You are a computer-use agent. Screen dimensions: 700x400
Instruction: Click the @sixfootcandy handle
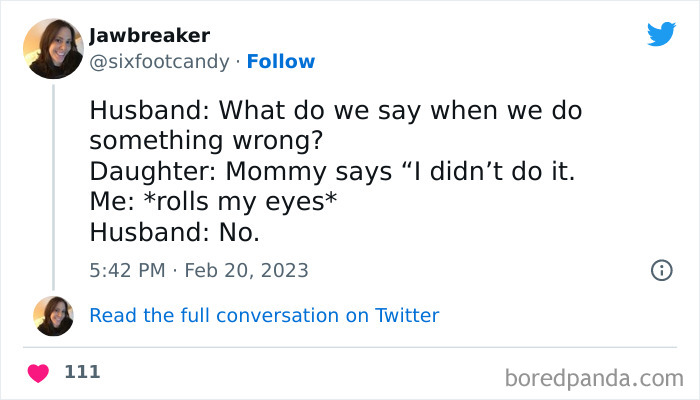coord(156,62)
